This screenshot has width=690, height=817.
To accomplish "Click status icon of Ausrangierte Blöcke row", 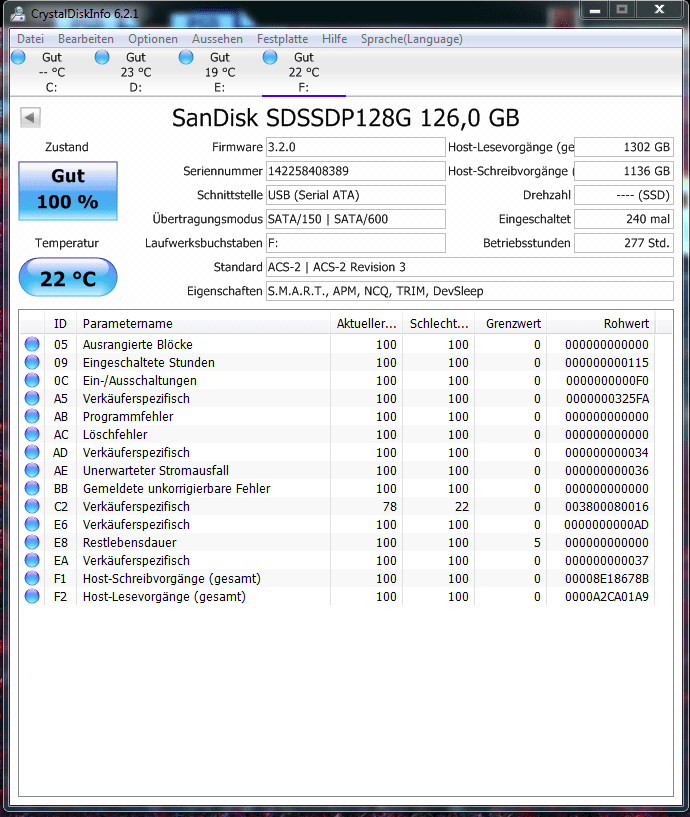I will tap(32, 344).
